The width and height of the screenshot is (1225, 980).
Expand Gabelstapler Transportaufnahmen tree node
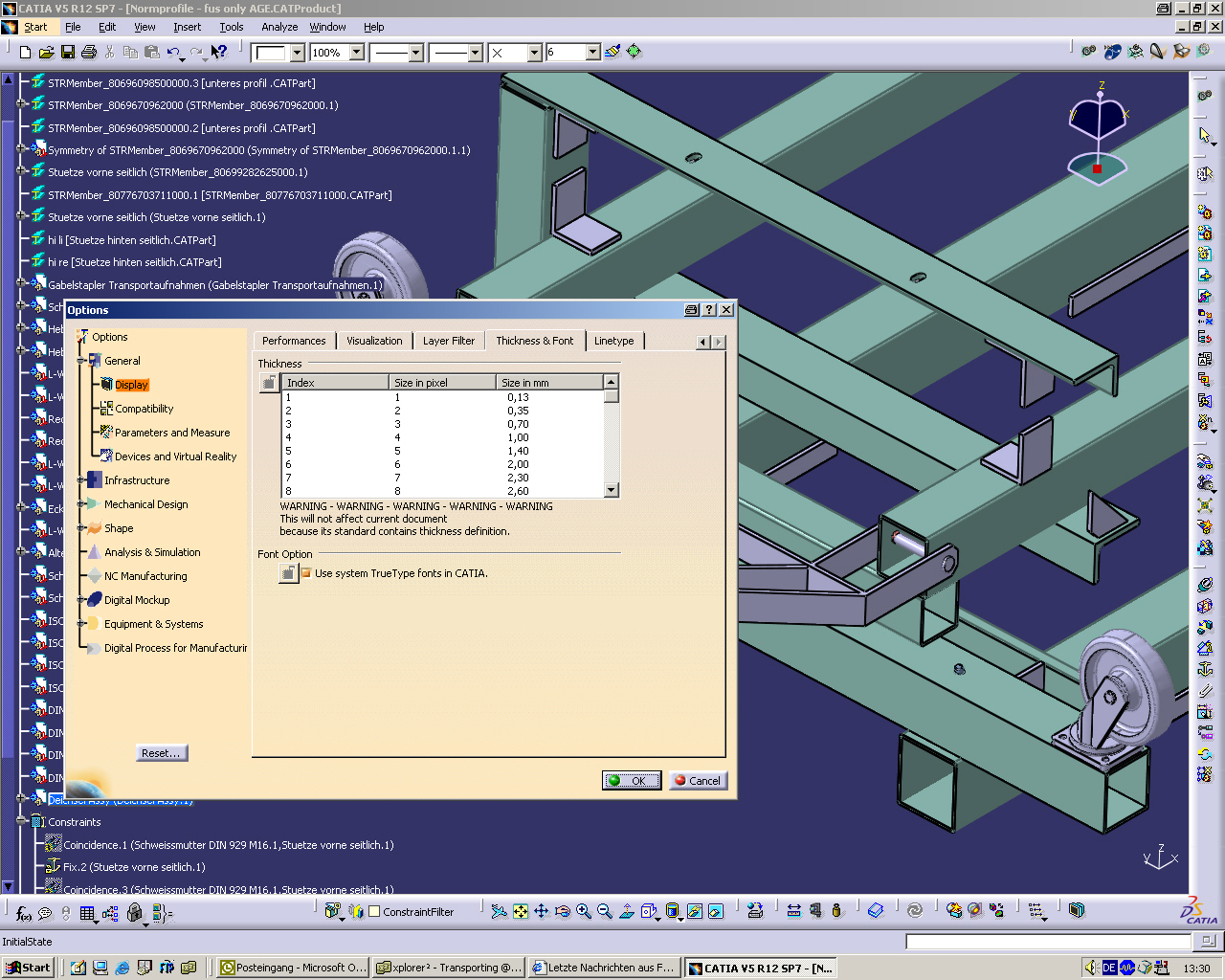21,283
